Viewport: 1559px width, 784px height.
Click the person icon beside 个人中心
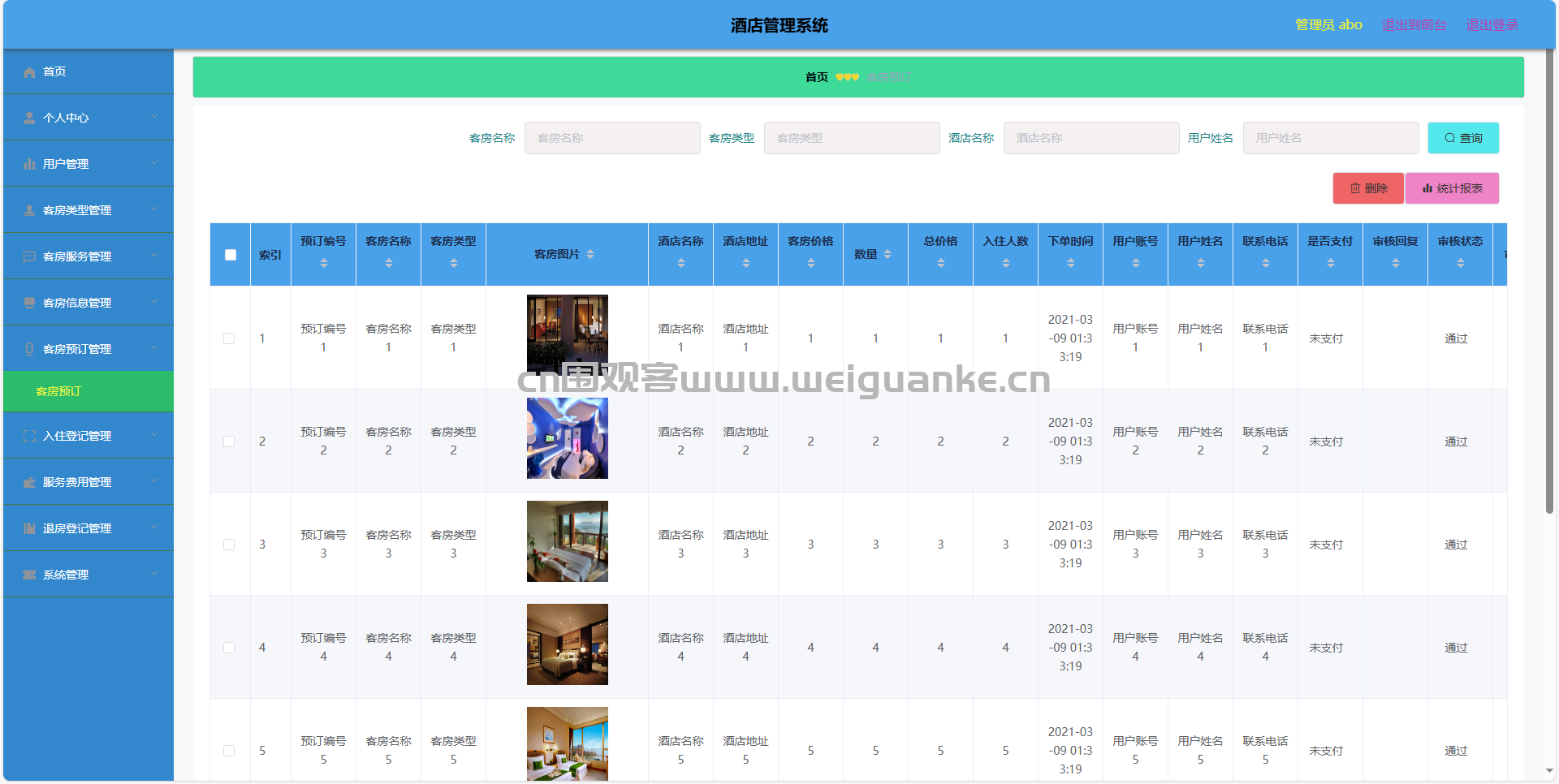[29, 118]
